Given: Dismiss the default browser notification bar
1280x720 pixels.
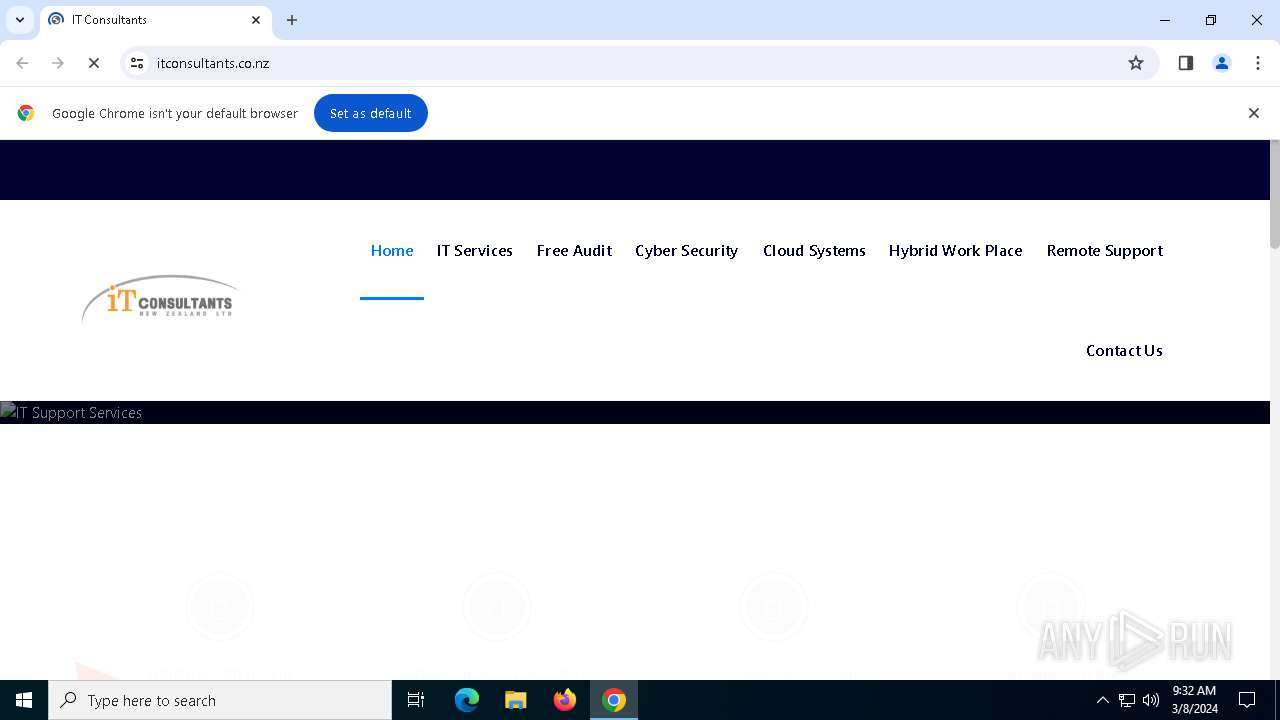Looking at the screenshot, I should pyautogui.click(x=1253, y=113).
